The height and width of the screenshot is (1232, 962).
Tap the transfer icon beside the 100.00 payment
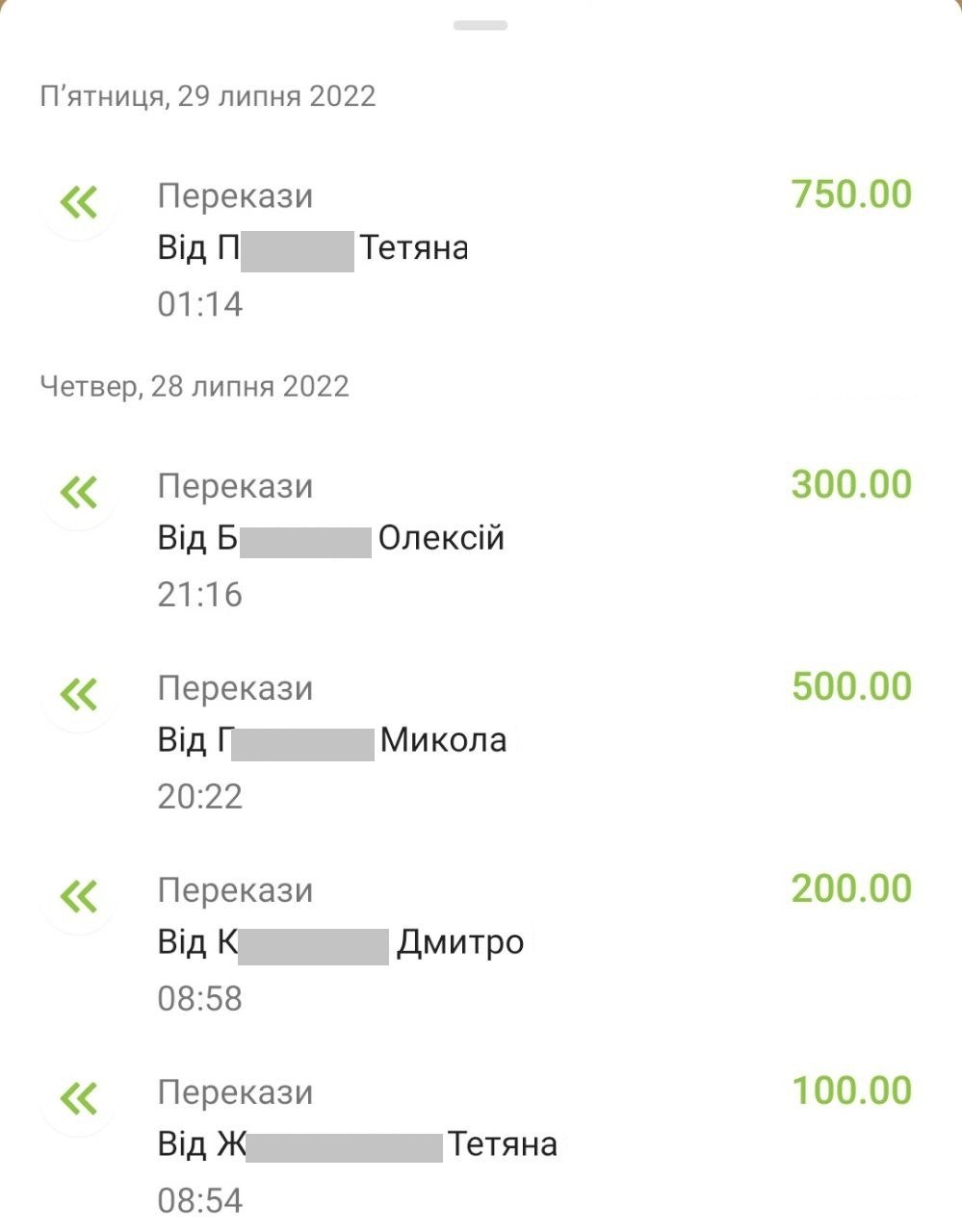[79, 1098]
